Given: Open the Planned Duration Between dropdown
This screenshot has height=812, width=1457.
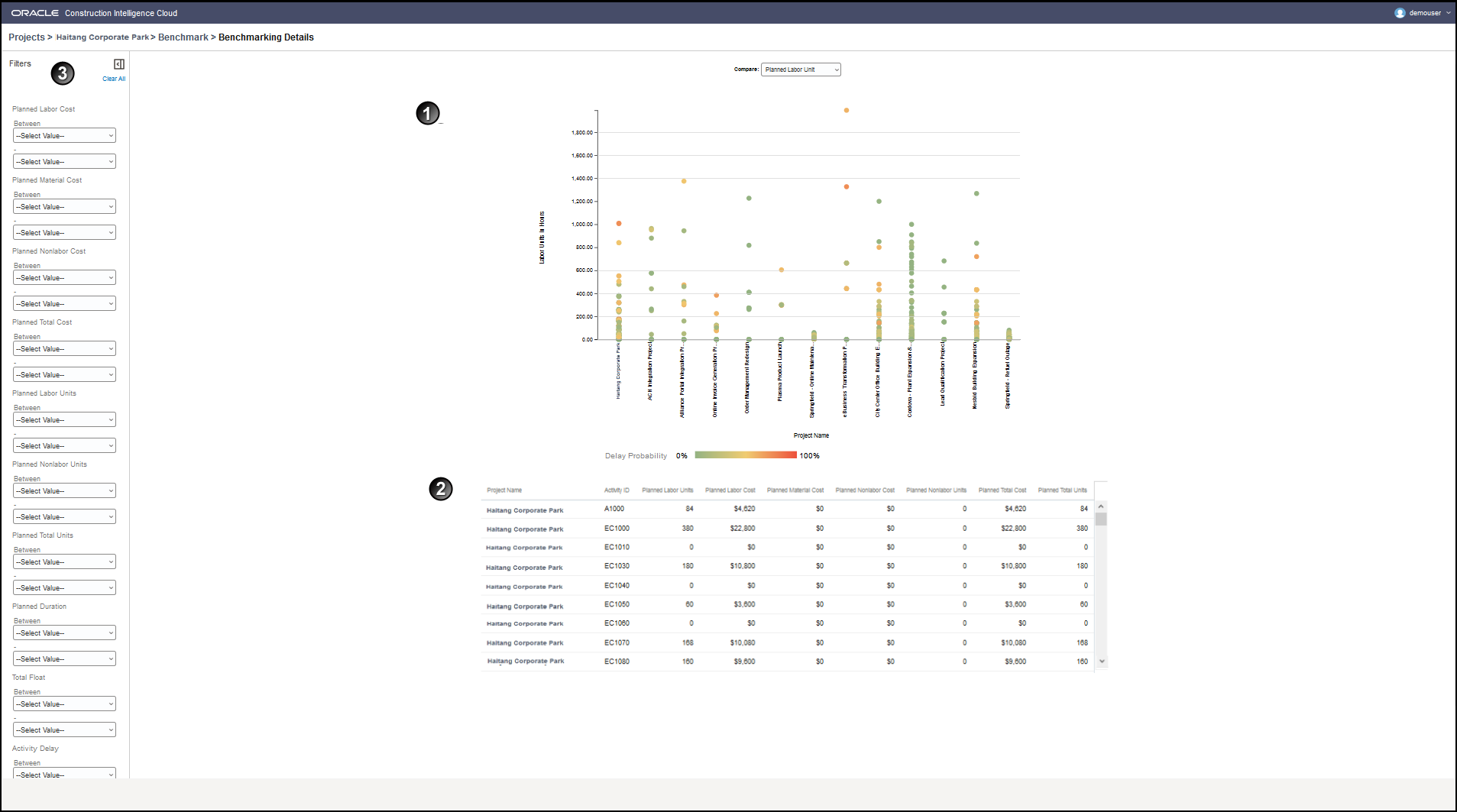Looking at the screenshot, I should tap(64, 632).
